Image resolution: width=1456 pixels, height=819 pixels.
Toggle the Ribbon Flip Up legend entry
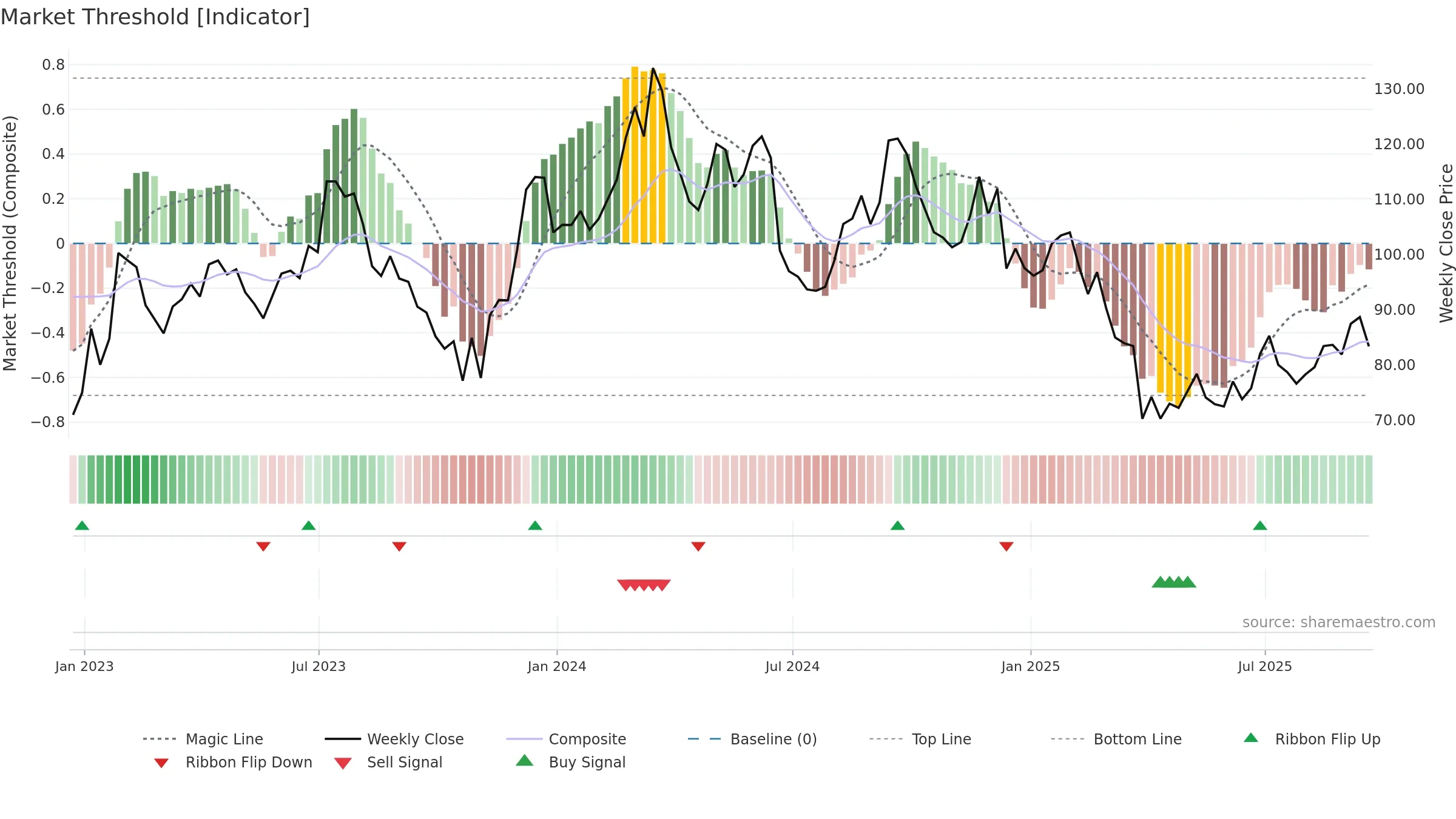coord(1312,739)
